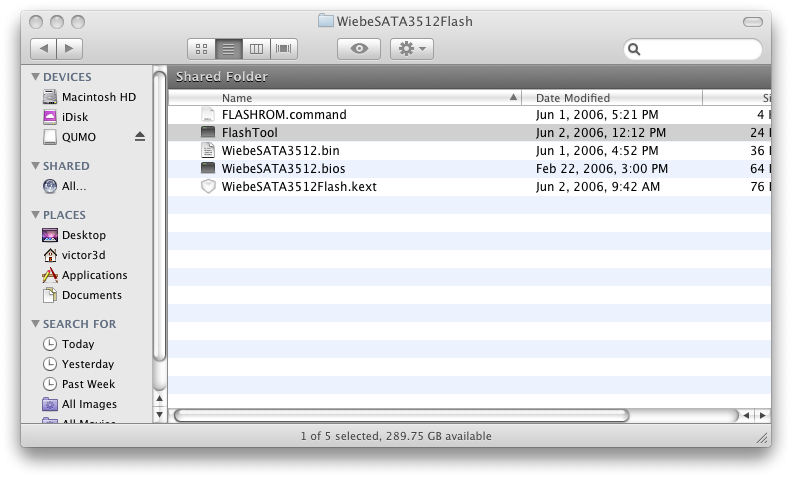Switch to column view
This screenshot has width=792, height=478.
click(x=256, y=49)
